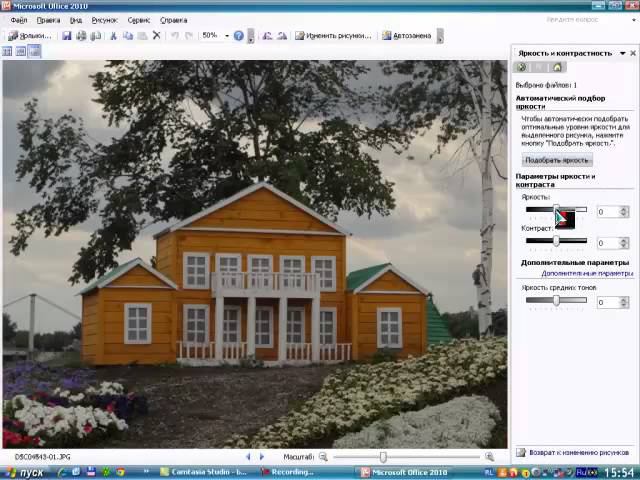640x480 pixels.
Task: Click the Cut scissors icon
Action: click(x=113, y=36)
